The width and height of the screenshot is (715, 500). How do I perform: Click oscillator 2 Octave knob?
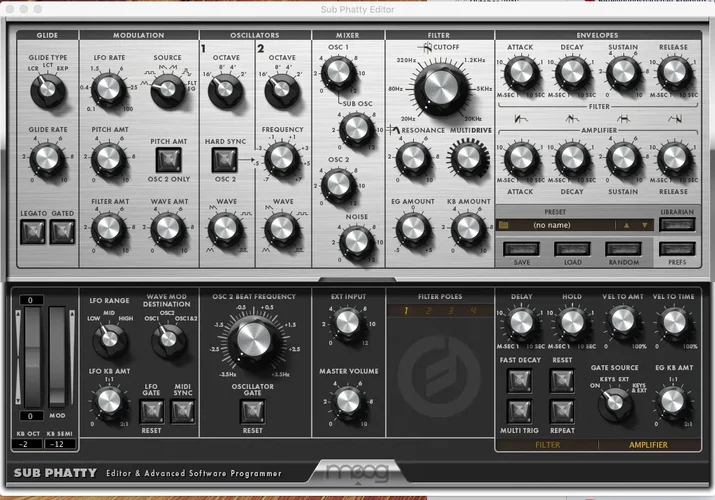[282, 89]
